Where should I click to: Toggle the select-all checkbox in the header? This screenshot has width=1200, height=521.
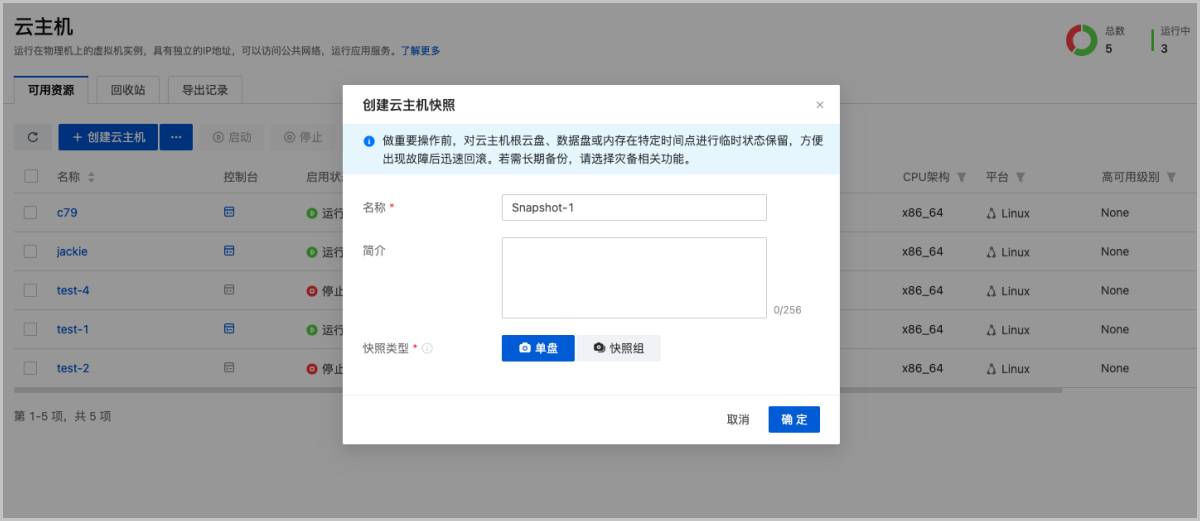[x=31, y=176]
